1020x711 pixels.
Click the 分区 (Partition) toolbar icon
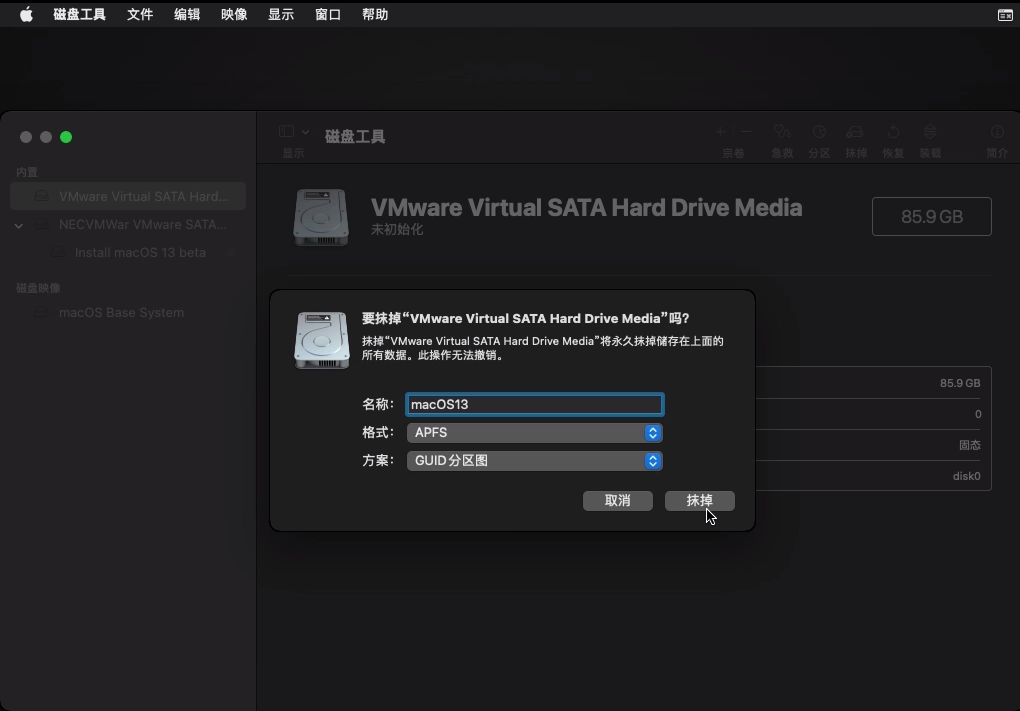point(819,132)
